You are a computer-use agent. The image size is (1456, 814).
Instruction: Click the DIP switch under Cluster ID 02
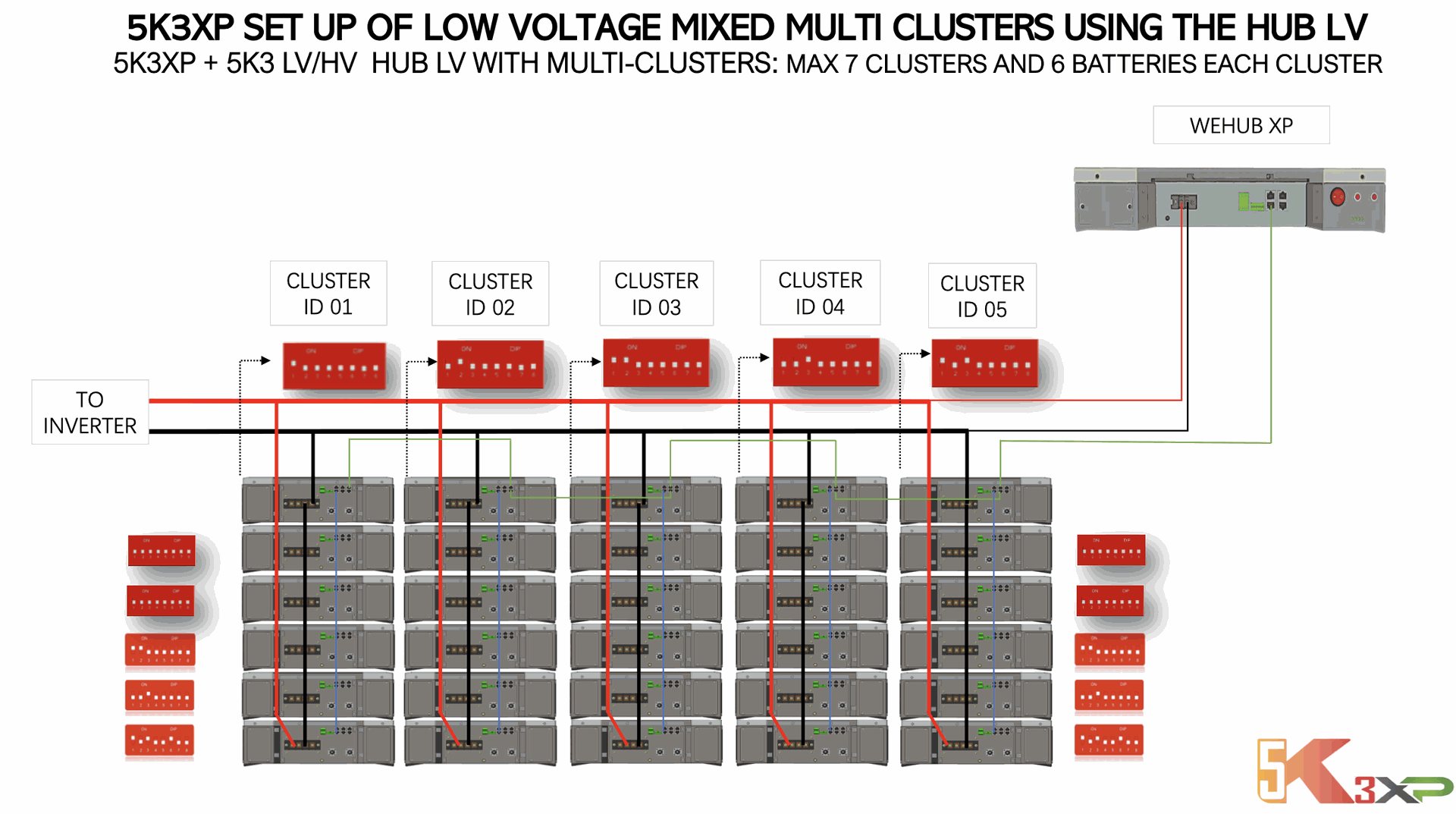click(x=491, y=364)
